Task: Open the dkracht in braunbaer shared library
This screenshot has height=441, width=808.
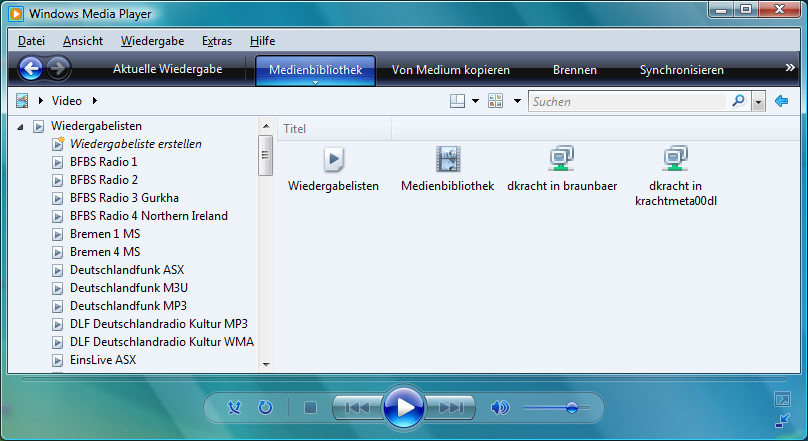Action: pos(561,160)
